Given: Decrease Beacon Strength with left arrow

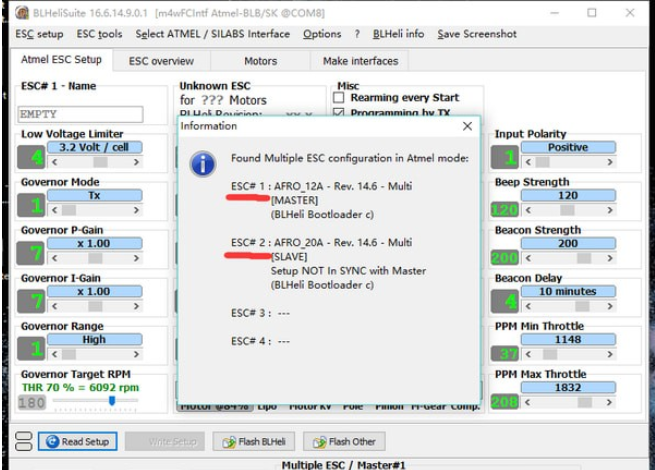Looking at the screenshot, I should point(528,258).
